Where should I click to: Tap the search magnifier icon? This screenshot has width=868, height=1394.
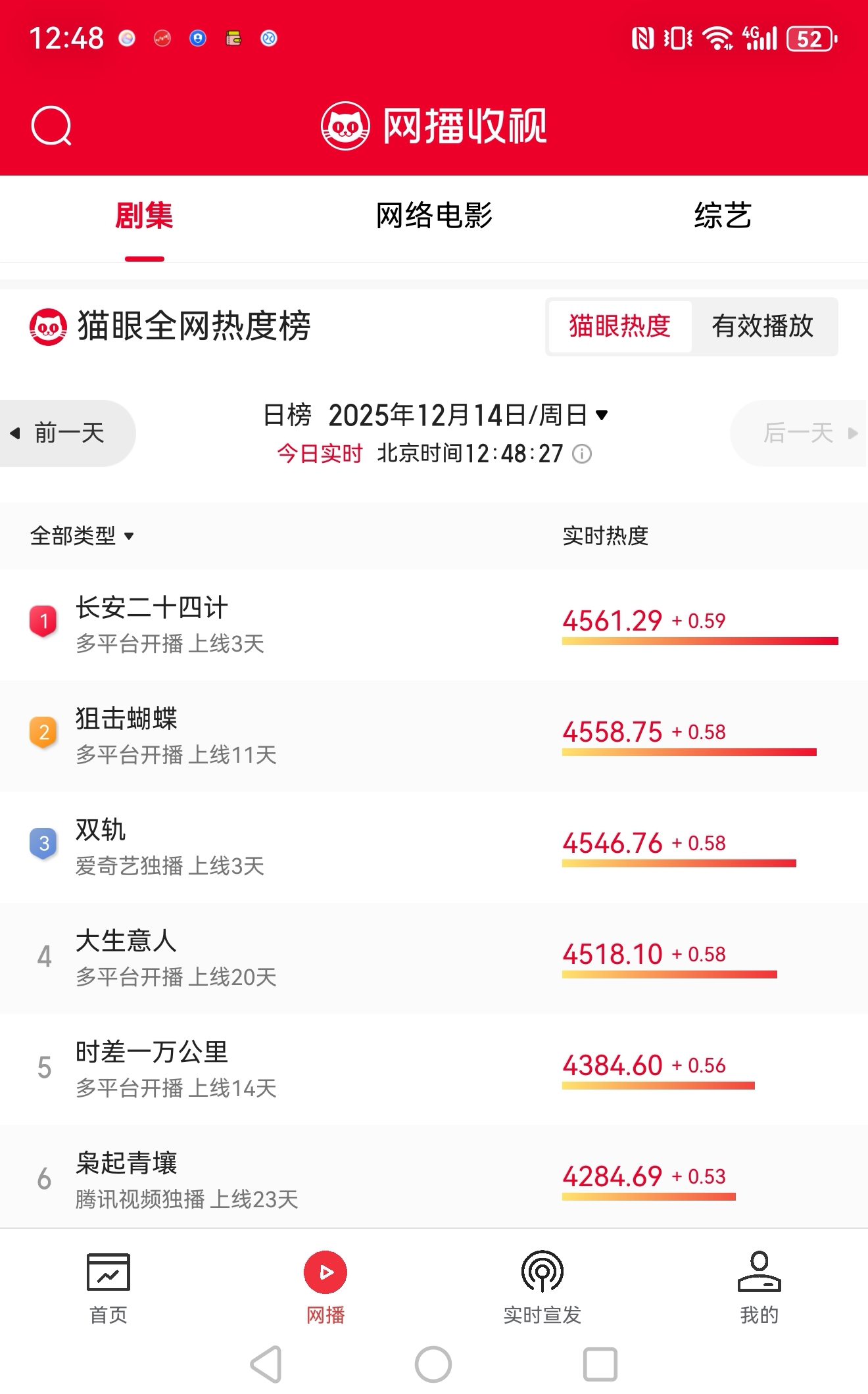pyautogui.click(x=51, y=126)
